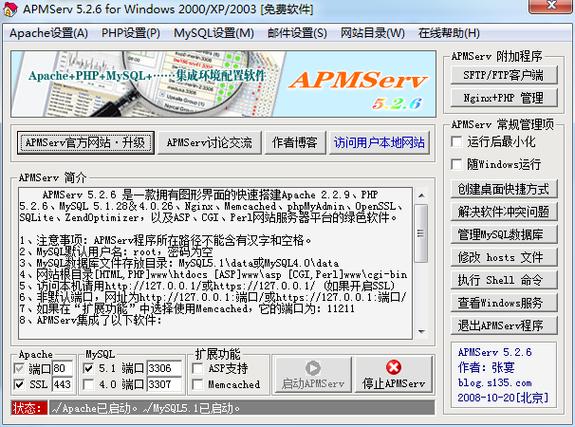Click the 状态： status label
The width and height of the screenshot is (575, 427).
pyautogui.click(x=29, y=408)
